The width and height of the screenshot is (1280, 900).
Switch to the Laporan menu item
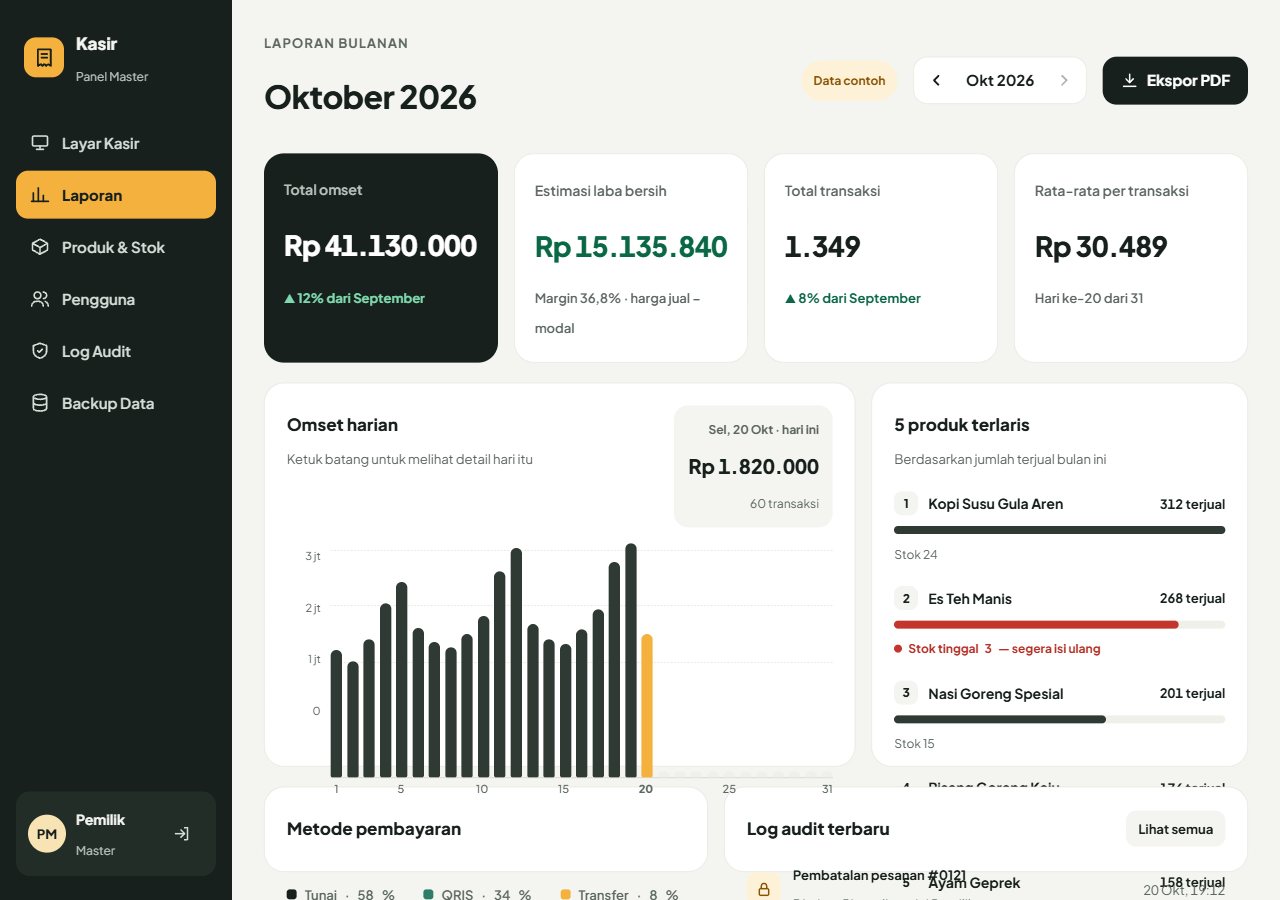point(116,195)
